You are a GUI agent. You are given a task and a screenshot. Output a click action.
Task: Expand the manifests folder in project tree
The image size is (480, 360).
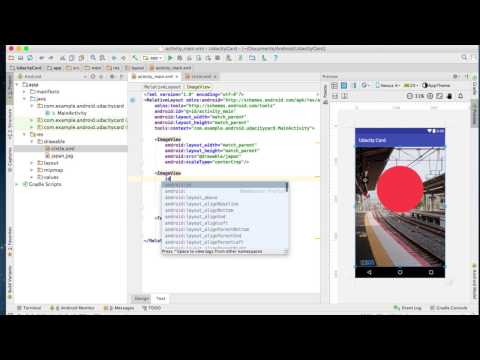[24, 92]
